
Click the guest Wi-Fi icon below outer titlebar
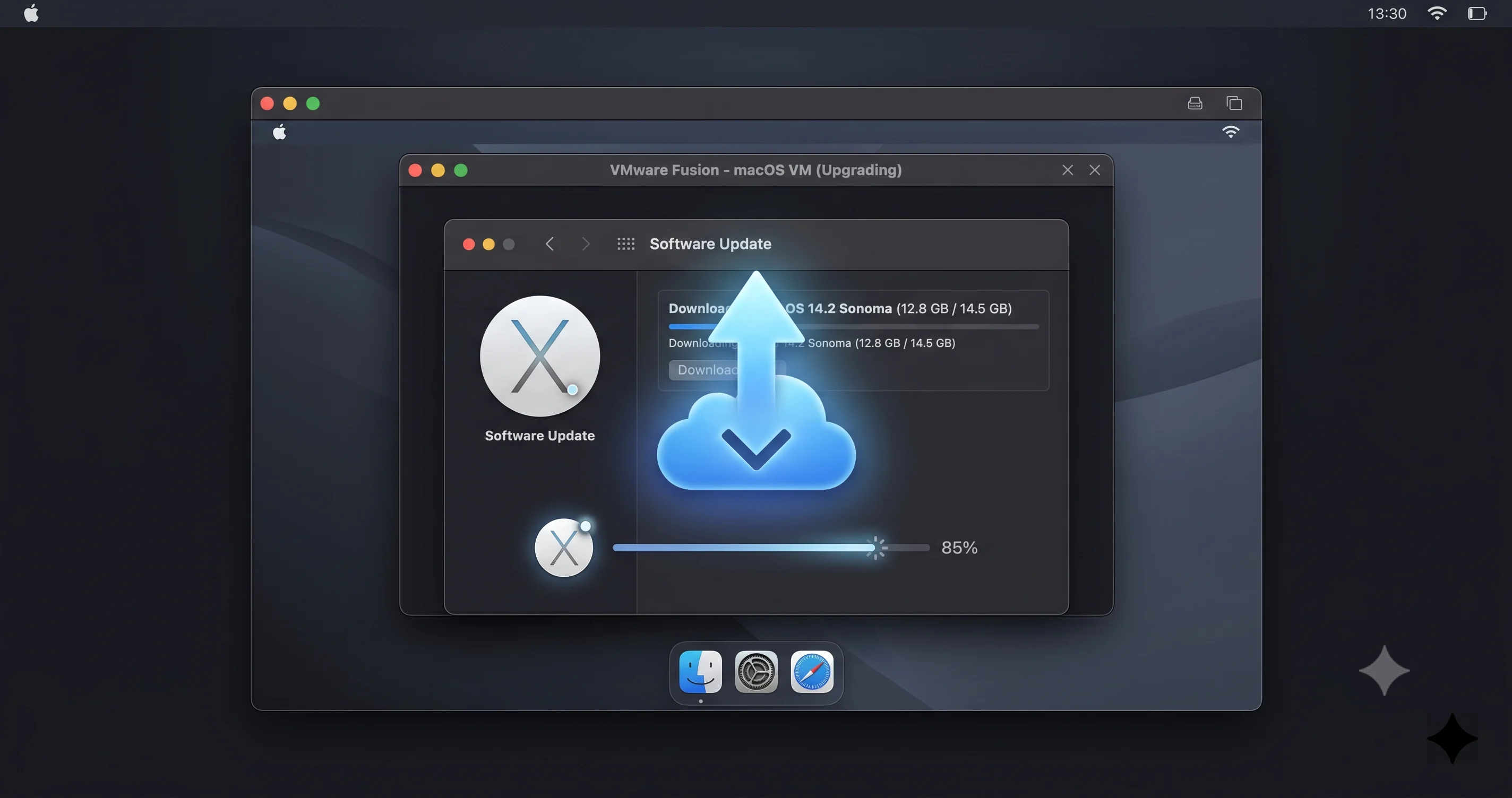(x=1231, y=132)
